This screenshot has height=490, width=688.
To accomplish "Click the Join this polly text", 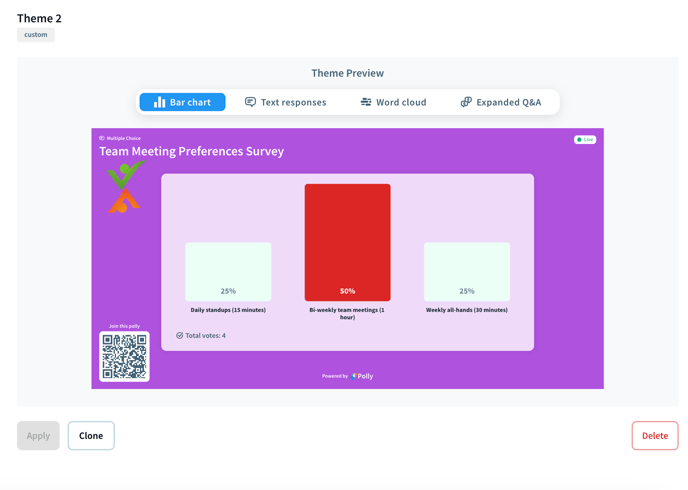I will click(125, 326).
